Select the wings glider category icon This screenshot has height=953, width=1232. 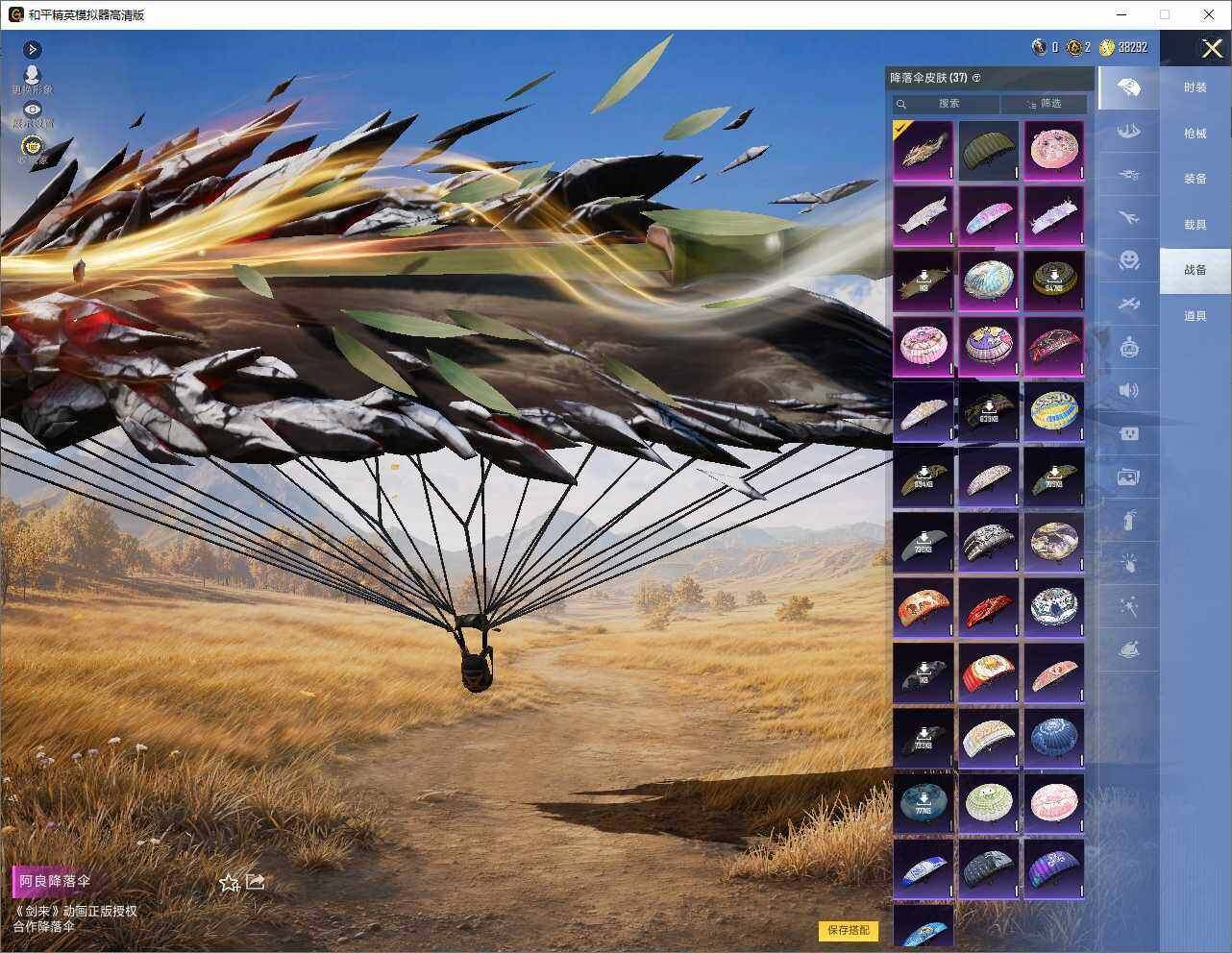[x=1129, y=130]
